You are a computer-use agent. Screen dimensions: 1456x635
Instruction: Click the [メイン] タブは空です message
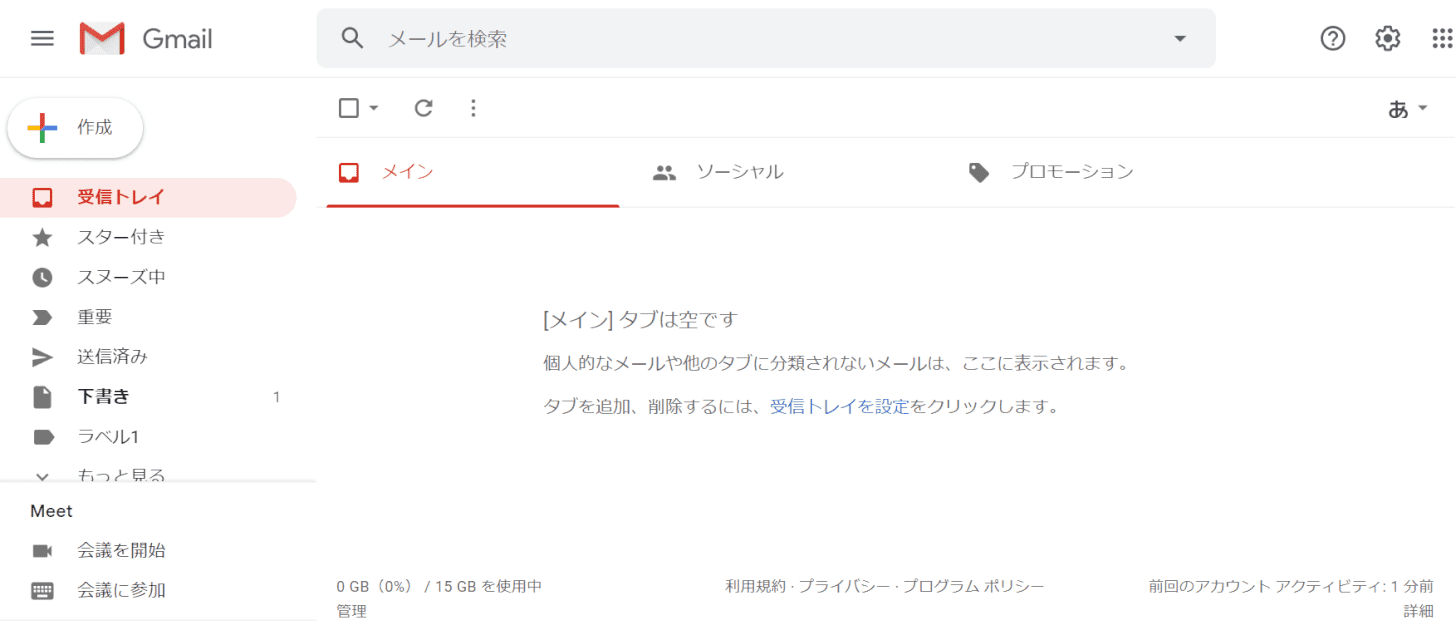(x=640, y=320)
